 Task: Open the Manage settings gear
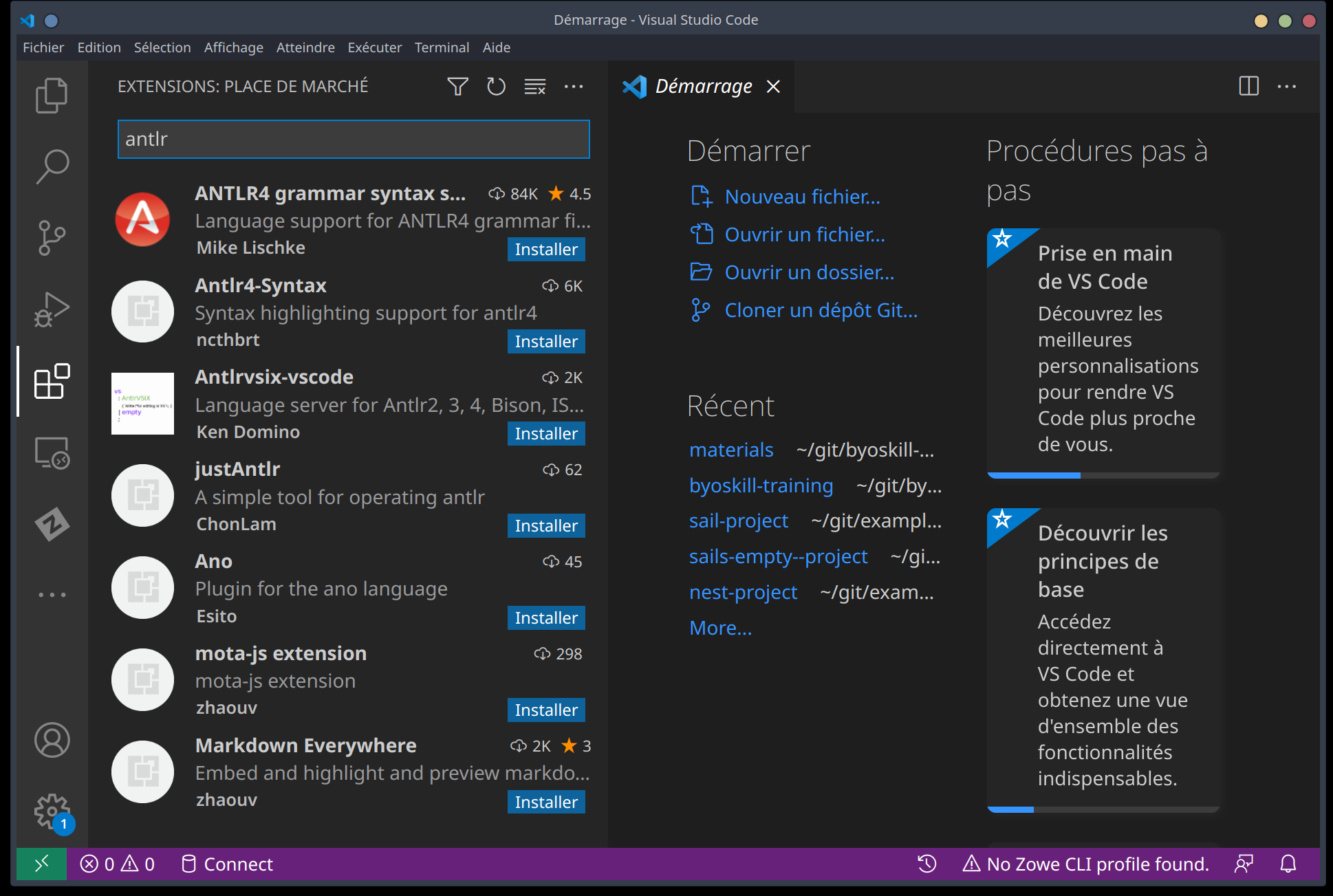pos(52,812)
